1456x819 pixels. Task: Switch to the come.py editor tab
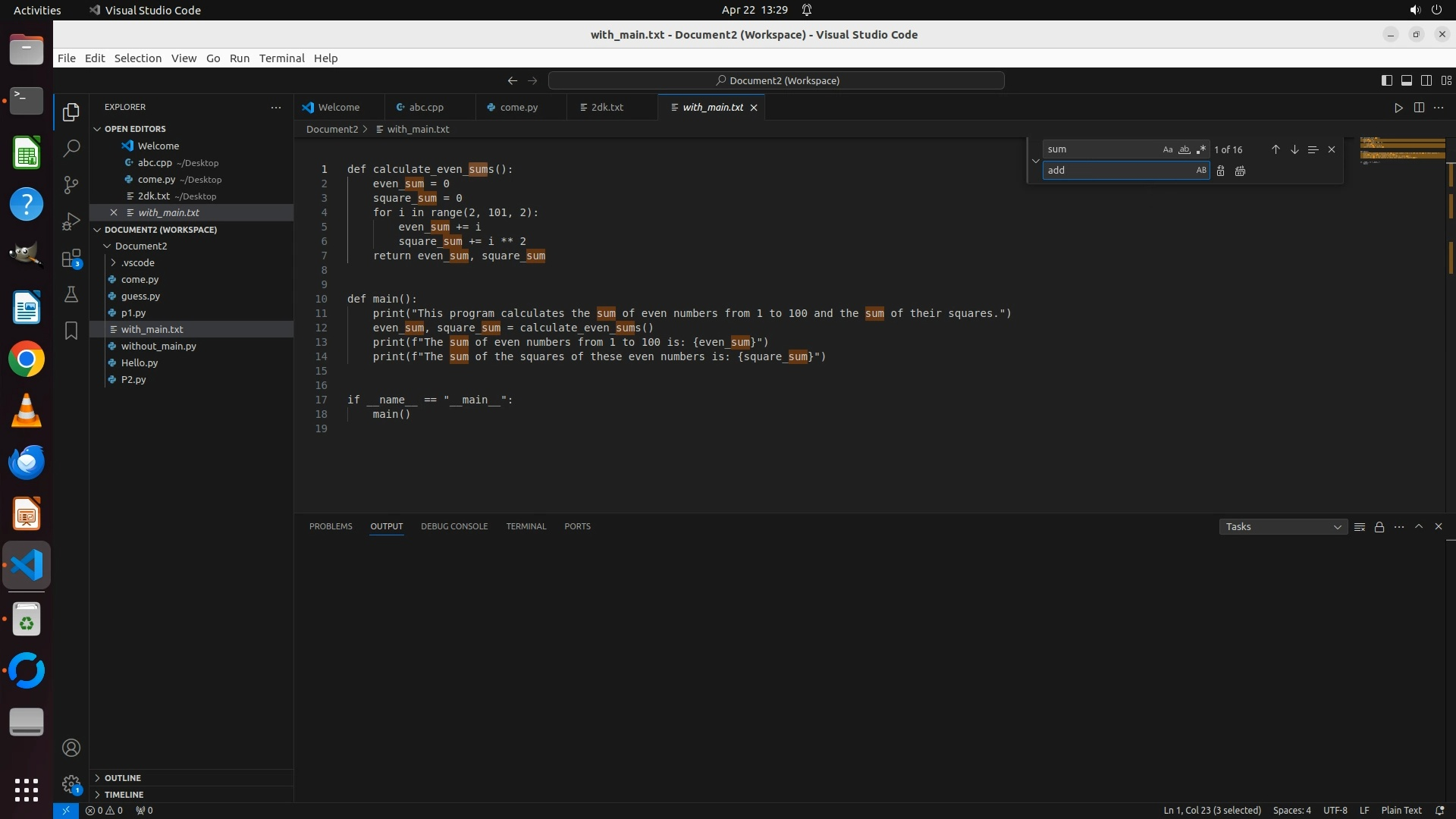(x=519, y=108)
